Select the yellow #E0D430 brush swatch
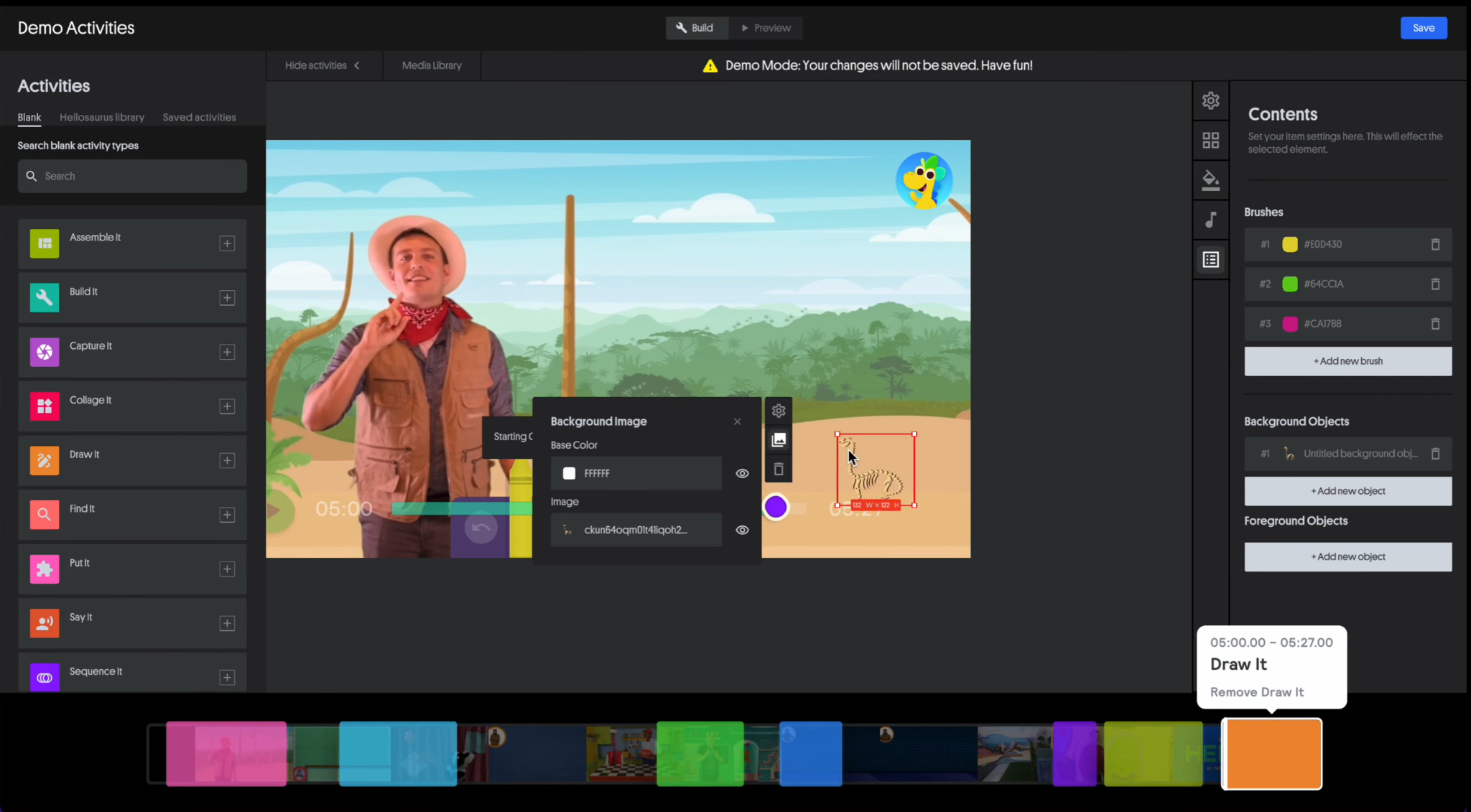Image resolution: width=1471 pixels, height=812 pixels. click(1289, 245)
